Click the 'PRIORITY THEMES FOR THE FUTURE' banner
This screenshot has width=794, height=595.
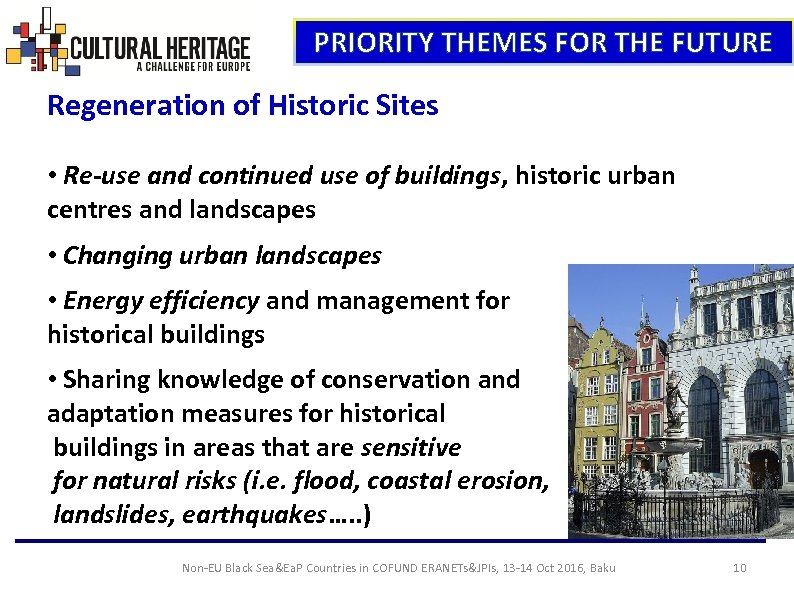point(543,42)
